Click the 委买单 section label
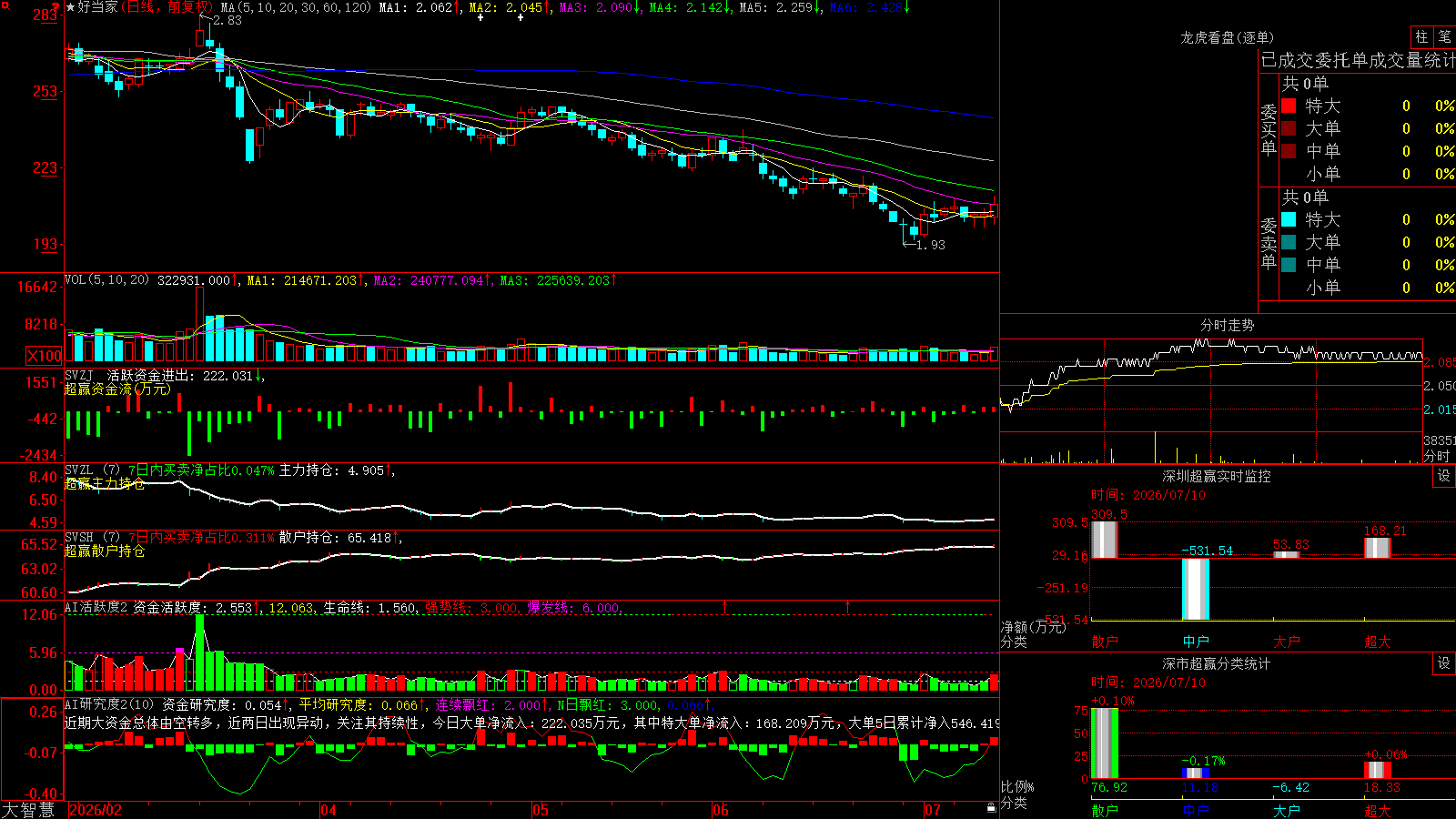 point(1269,129)
